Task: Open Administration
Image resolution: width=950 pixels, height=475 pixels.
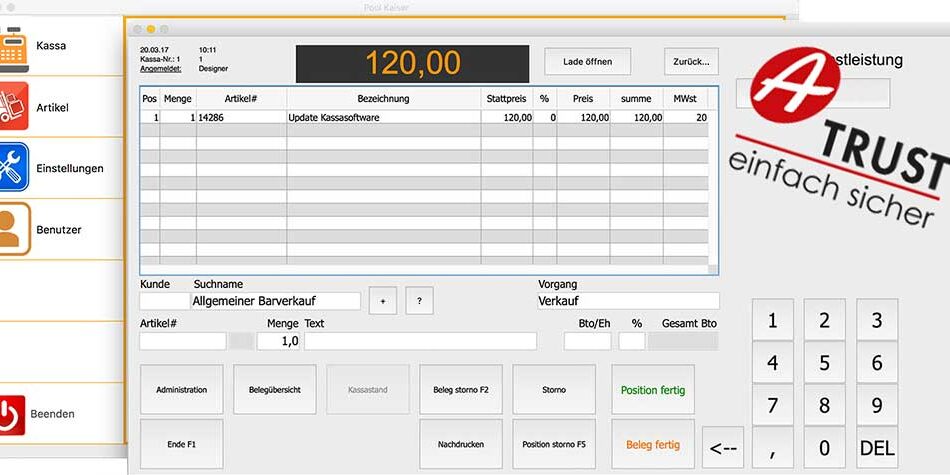Action: point(182,390)
